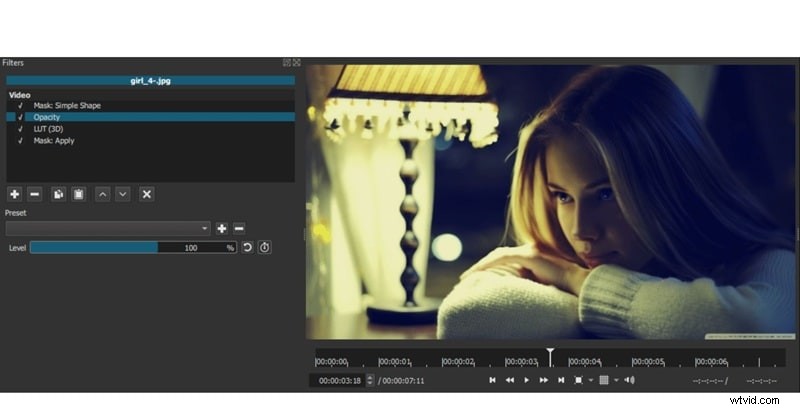Click the video preview image
Image resolution: width=800 pixels, height=410 pixels.
[551, 201]
